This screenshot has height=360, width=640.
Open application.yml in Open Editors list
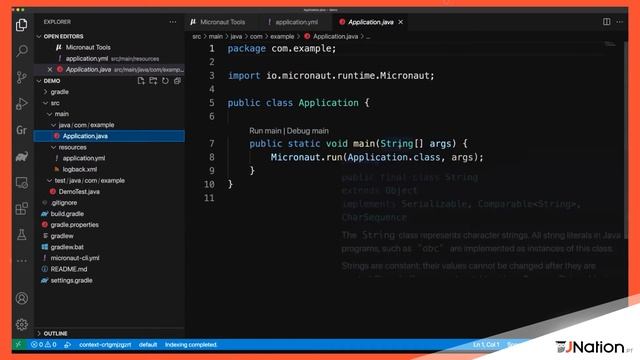tap(87, 58)
